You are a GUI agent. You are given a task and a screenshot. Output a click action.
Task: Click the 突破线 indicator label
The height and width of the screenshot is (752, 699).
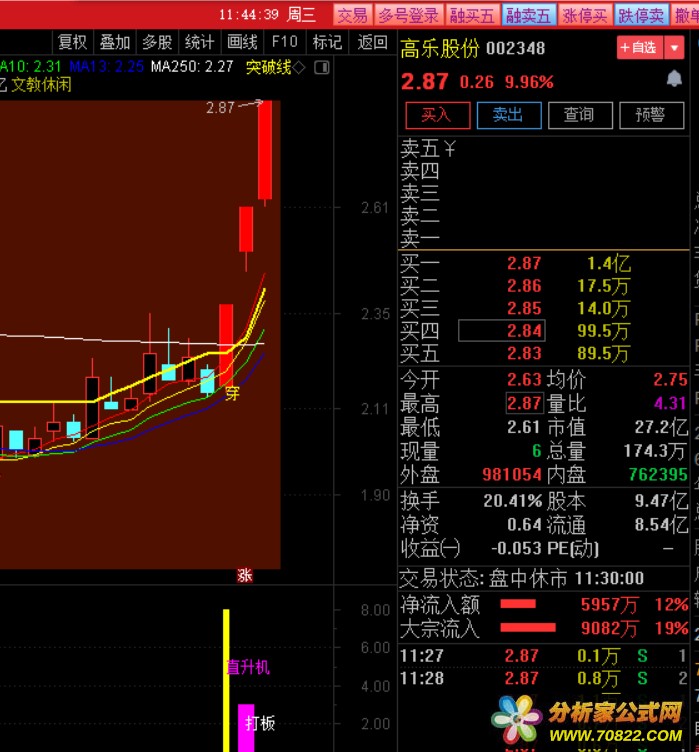tap(268, 68)
